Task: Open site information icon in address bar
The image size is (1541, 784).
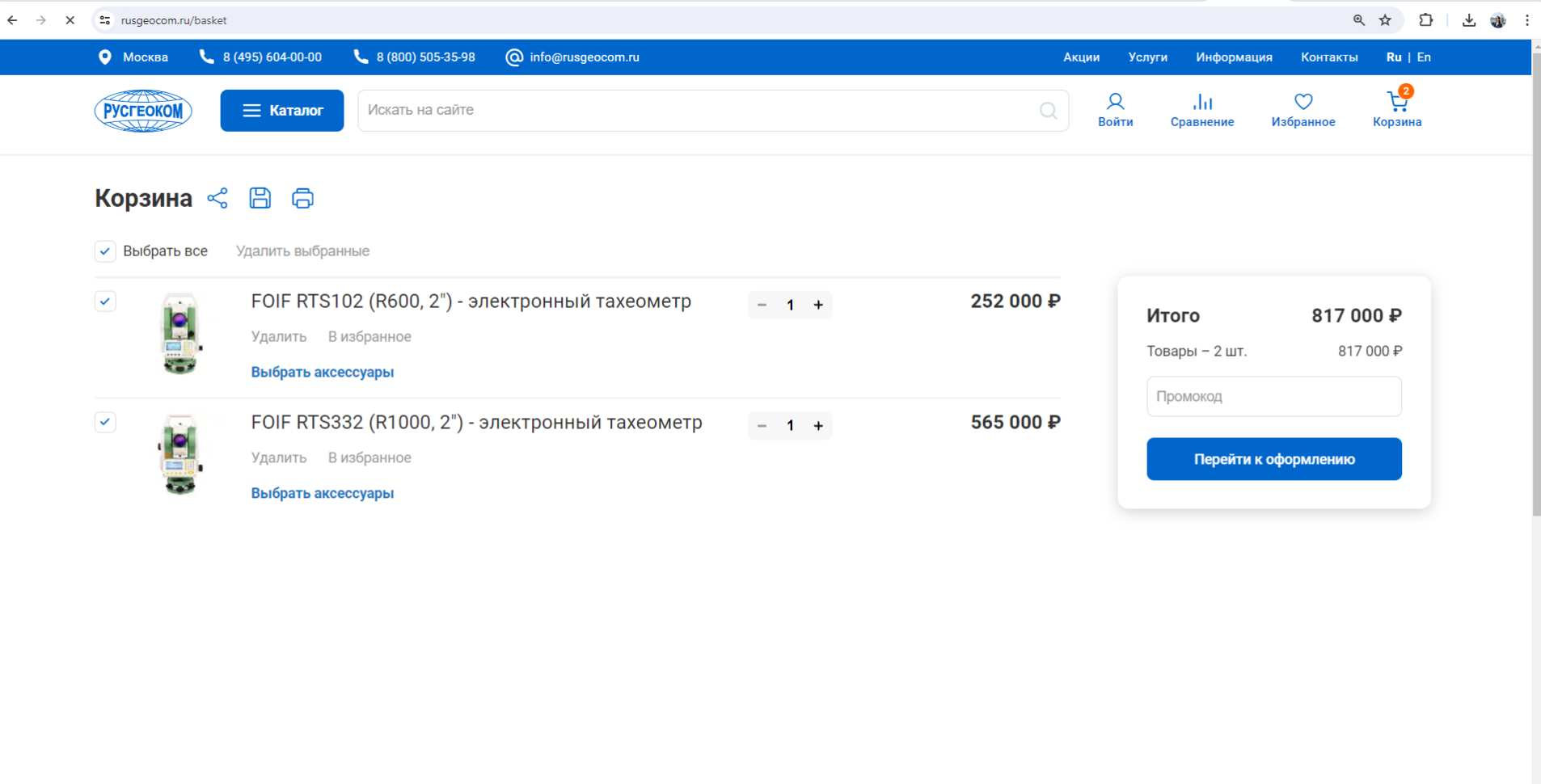Action: [x=105, y=20]
